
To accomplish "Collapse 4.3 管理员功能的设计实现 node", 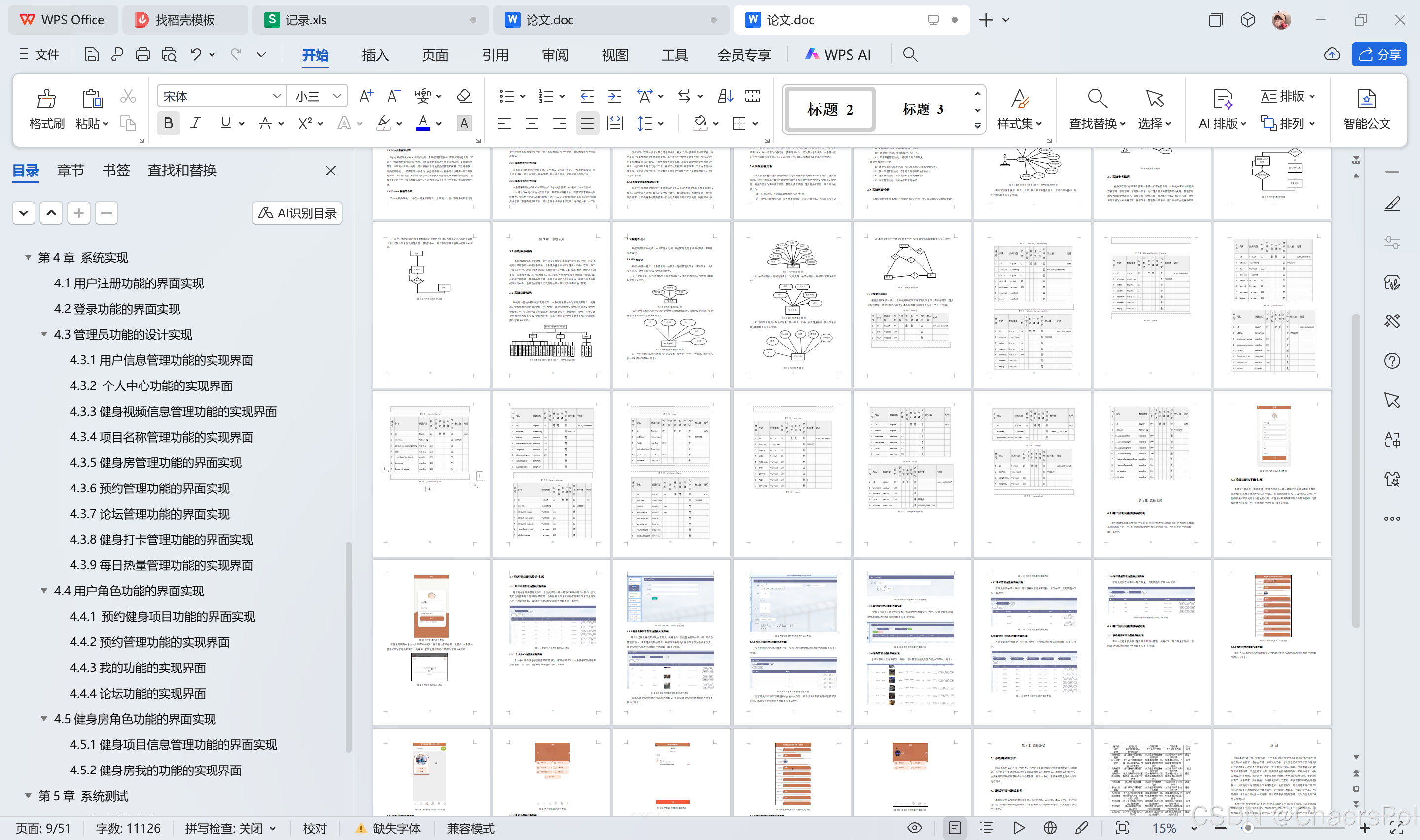I will [43, 335].
